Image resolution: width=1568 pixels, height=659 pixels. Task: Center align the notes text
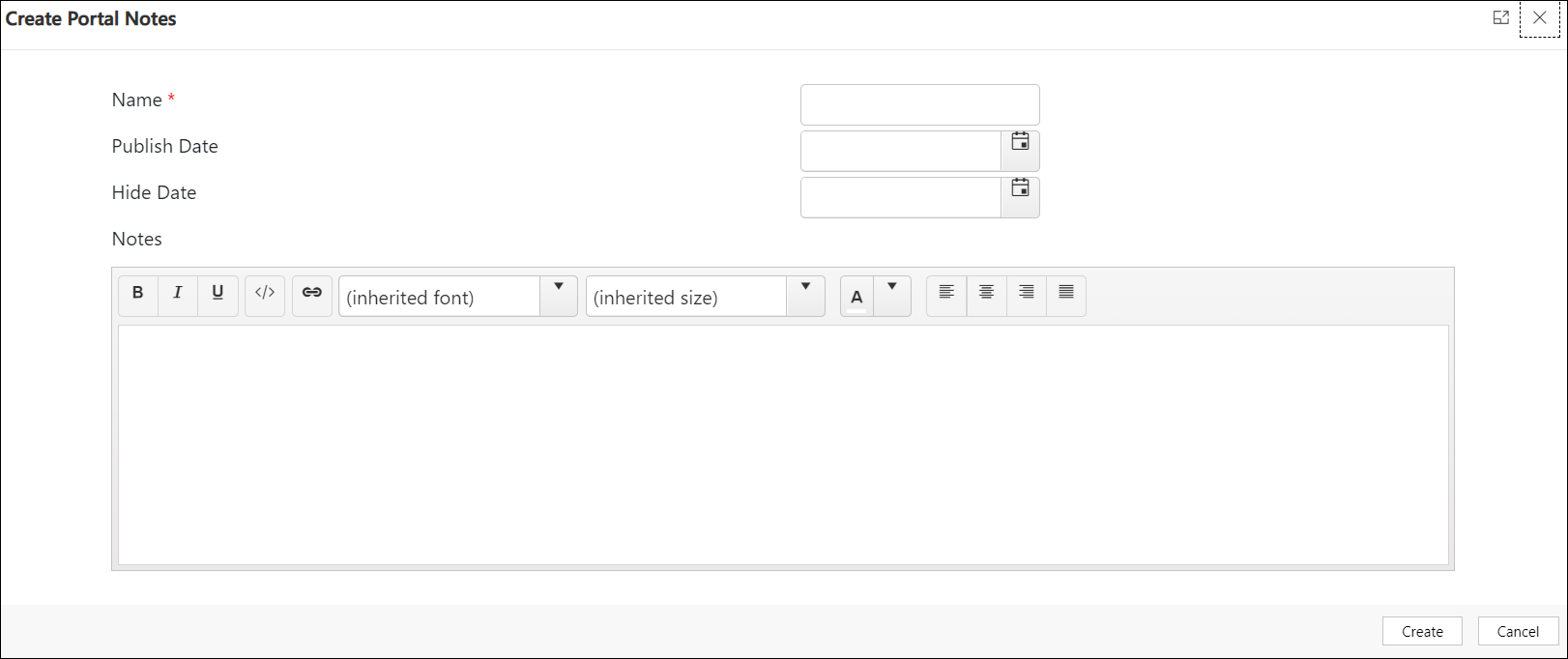tap(986, 294)
